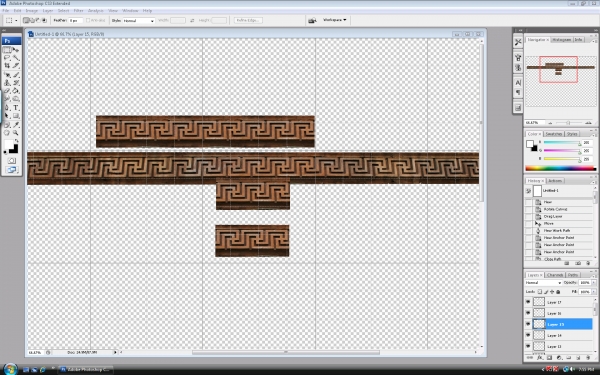Toggle the Anti-alias checkbox
The image size is (600, 375).
(x=88, y=20)
